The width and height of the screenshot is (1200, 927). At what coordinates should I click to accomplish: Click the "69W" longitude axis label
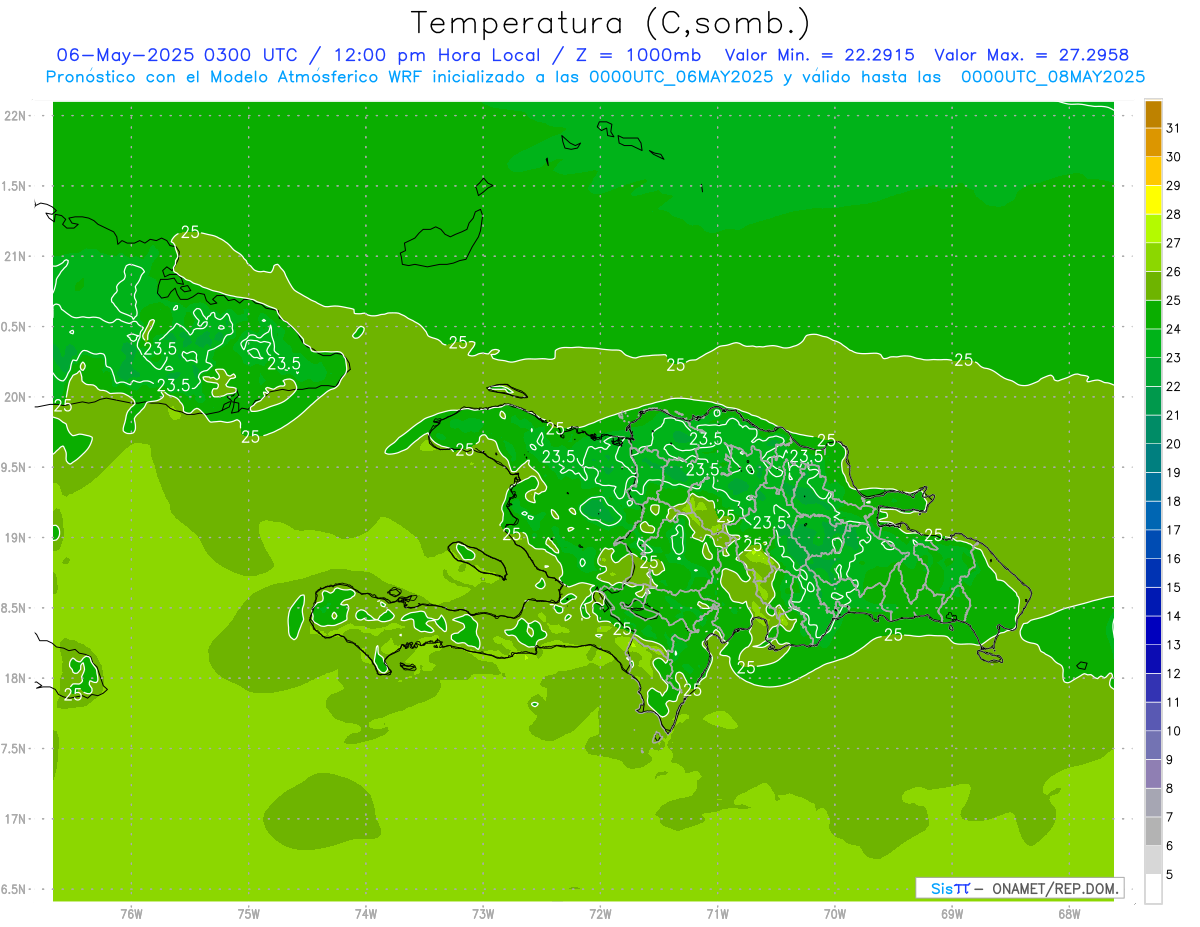point(952,914)
